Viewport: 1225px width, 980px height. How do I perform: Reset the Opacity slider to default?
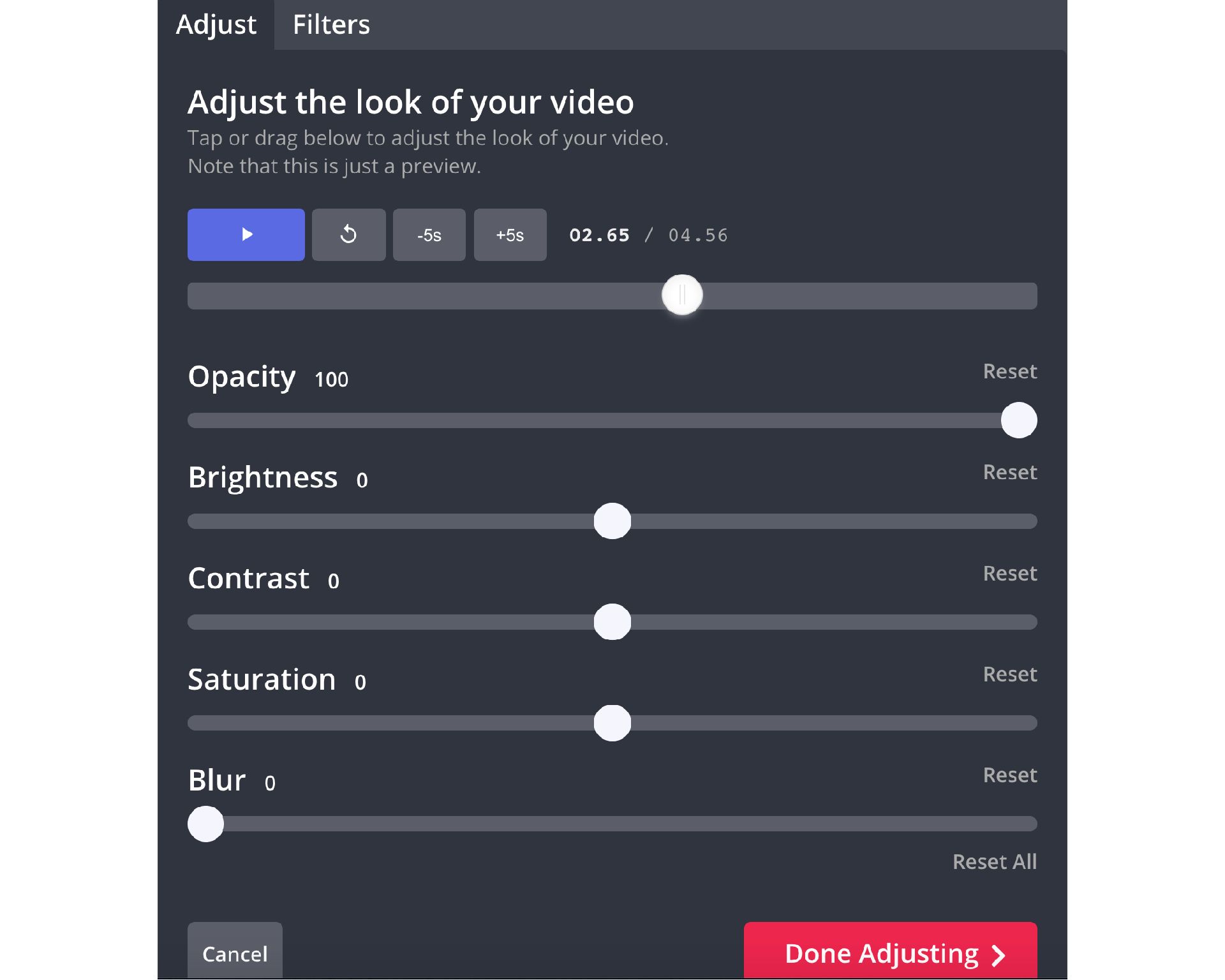click(x=1009, y=371)
